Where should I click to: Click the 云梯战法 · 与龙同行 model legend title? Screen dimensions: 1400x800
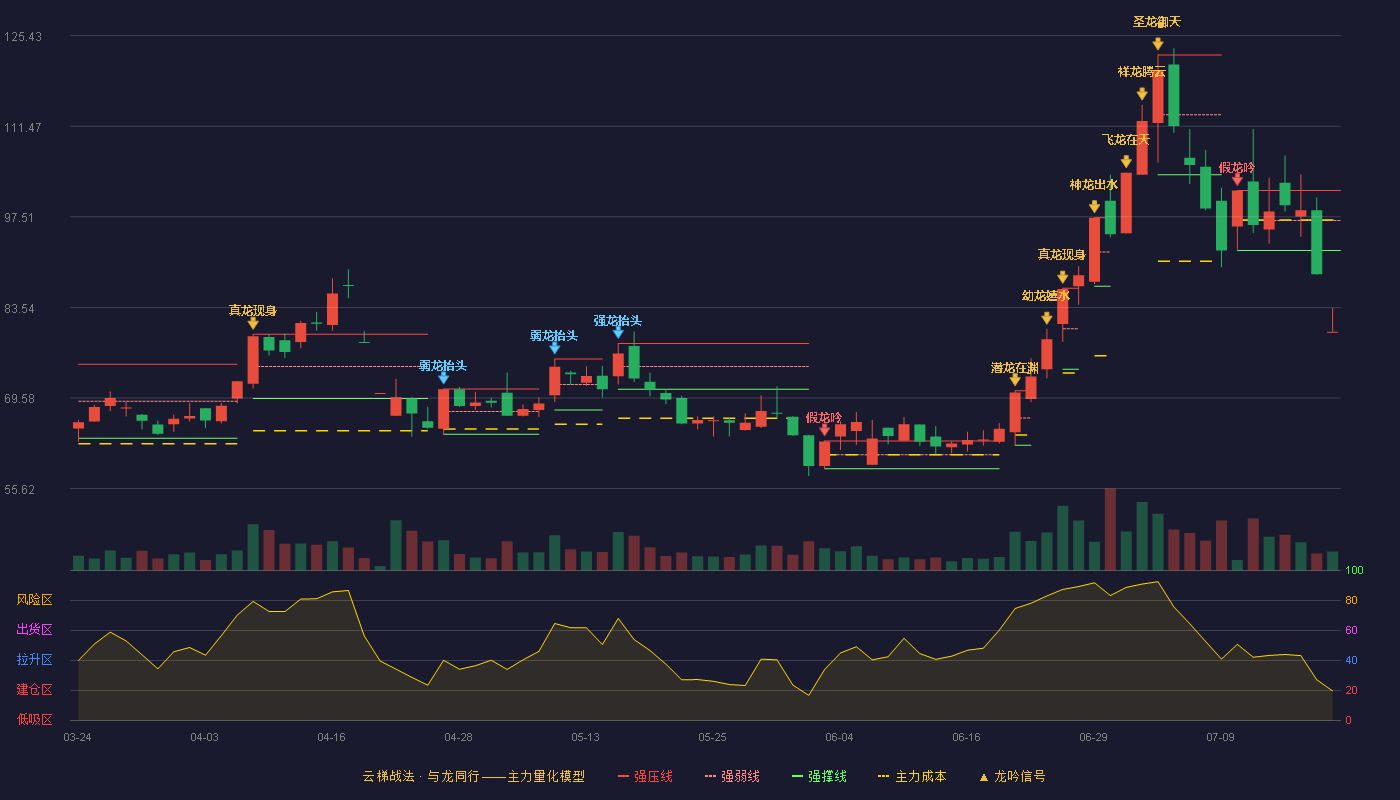point(473,776)
